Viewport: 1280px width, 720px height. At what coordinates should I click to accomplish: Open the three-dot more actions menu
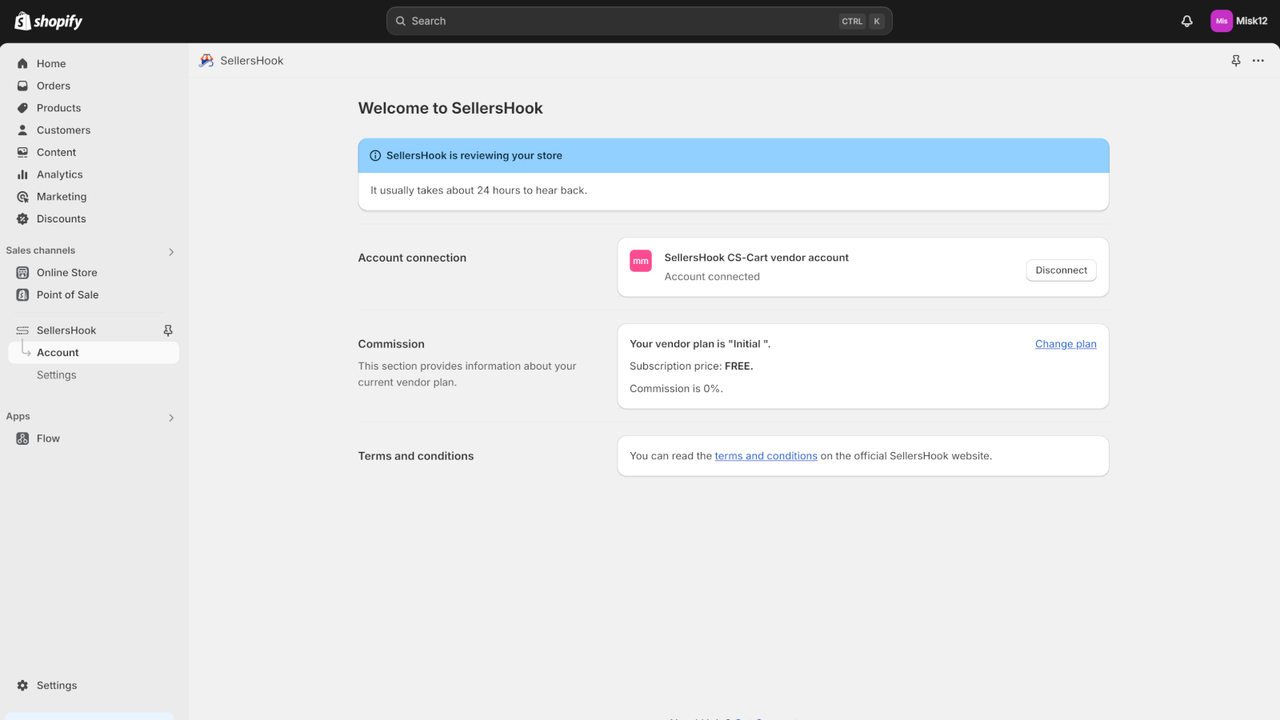(x=1258, y=61)
